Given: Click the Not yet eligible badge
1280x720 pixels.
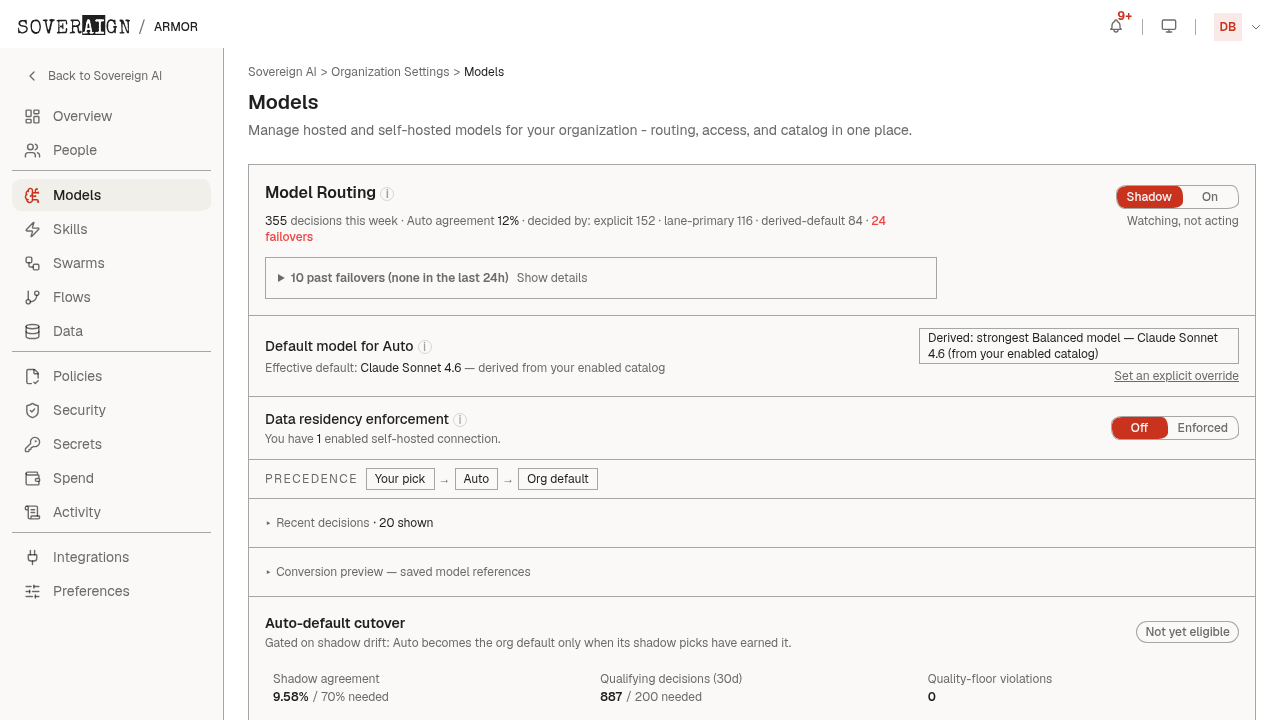Looking at the screenshot, I should pos(1187,632).
